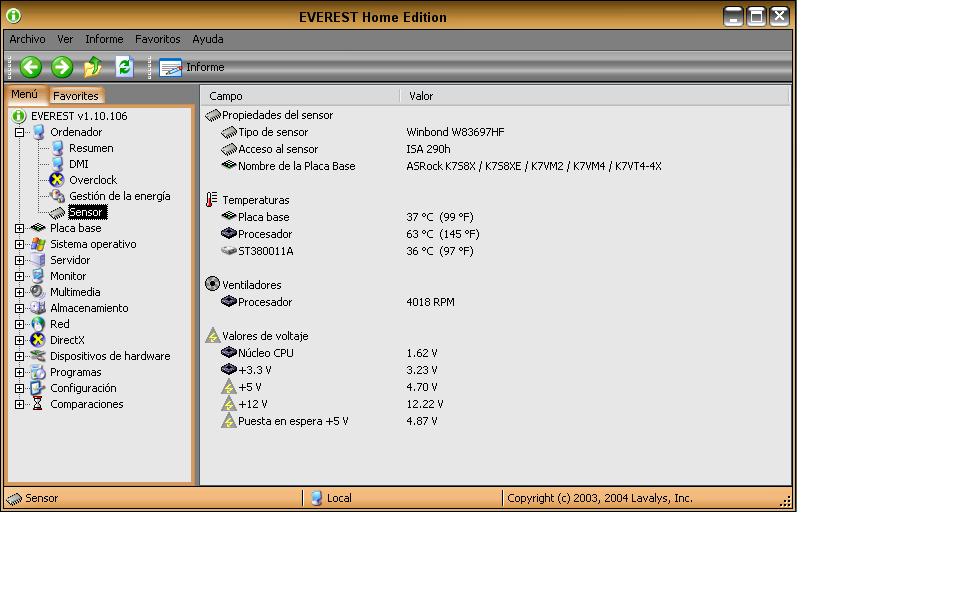Select the Núcleo CPU voltage row
This screenshot has height=601, width=962.
494,353
